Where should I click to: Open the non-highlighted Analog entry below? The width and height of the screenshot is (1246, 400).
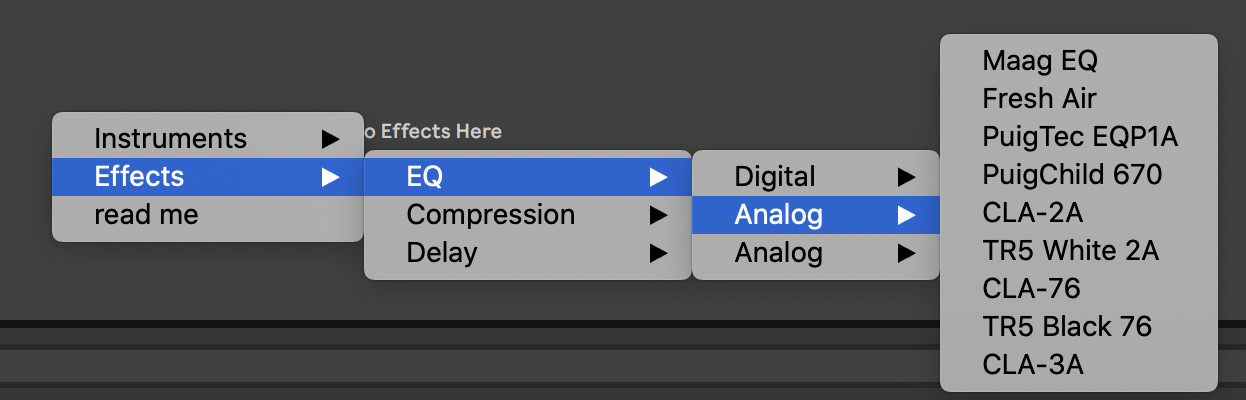(x=815, y=253)
